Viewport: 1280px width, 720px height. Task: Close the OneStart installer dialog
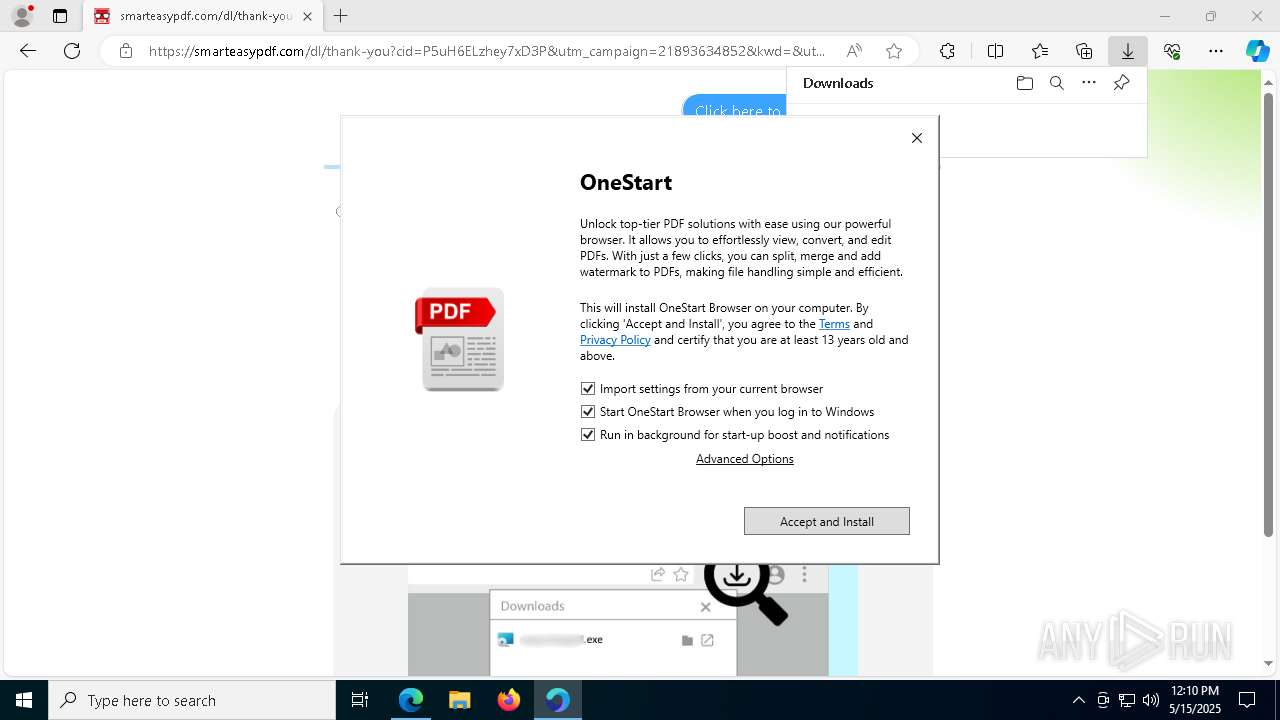917,138
